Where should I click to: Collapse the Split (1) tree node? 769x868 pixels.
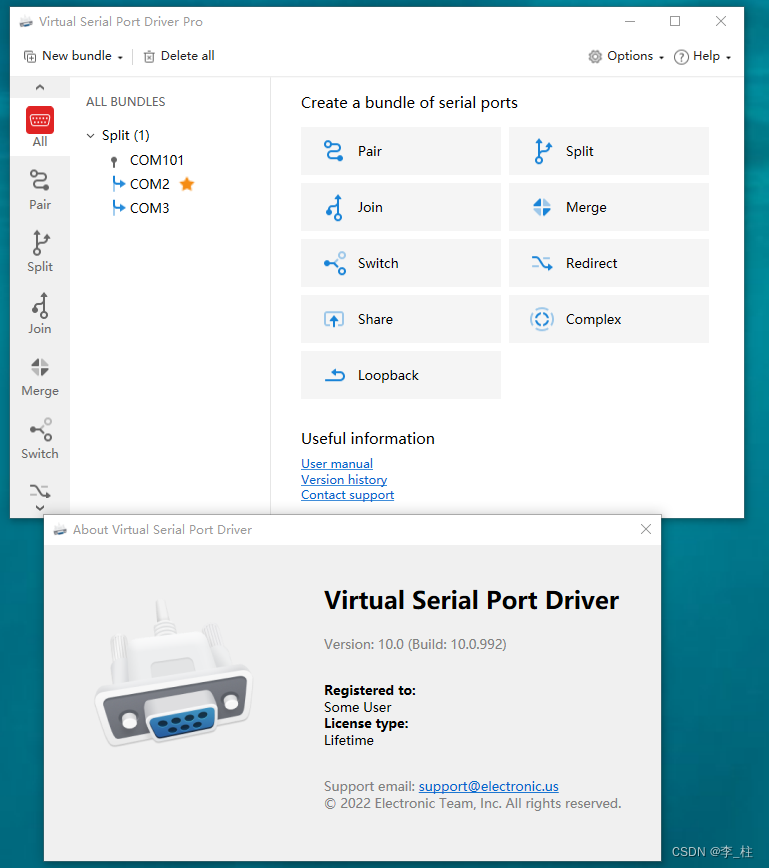tap(90, 136)
